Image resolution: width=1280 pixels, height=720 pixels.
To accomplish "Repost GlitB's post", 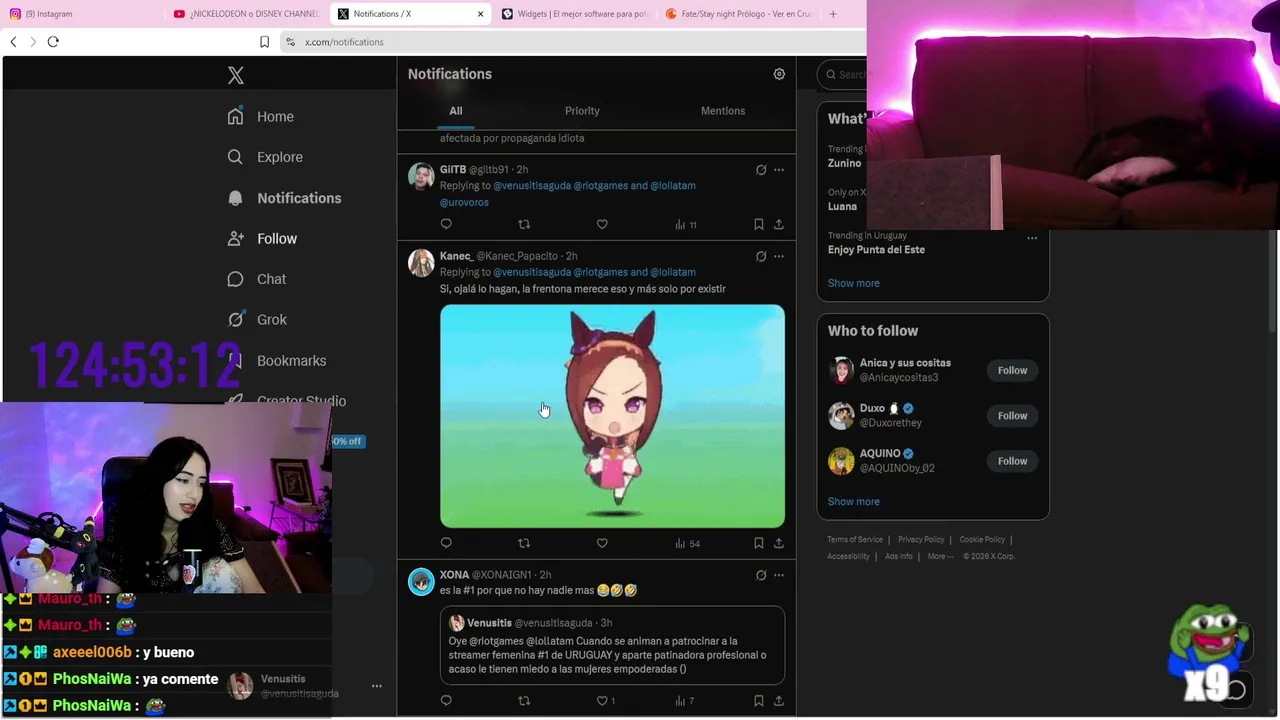I will click(x=524, y=224).
